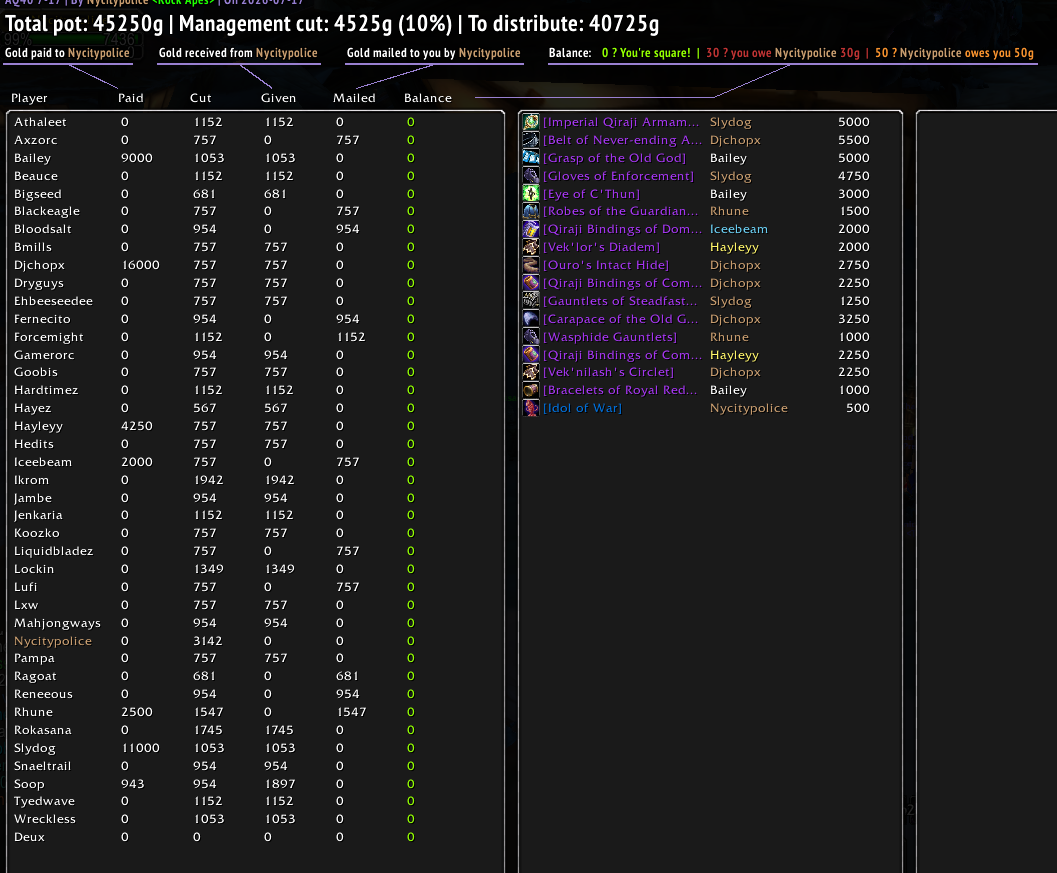The image size is (1057, 873).
Task: Click the Robes of the Guardian icon
Action: 531,211
